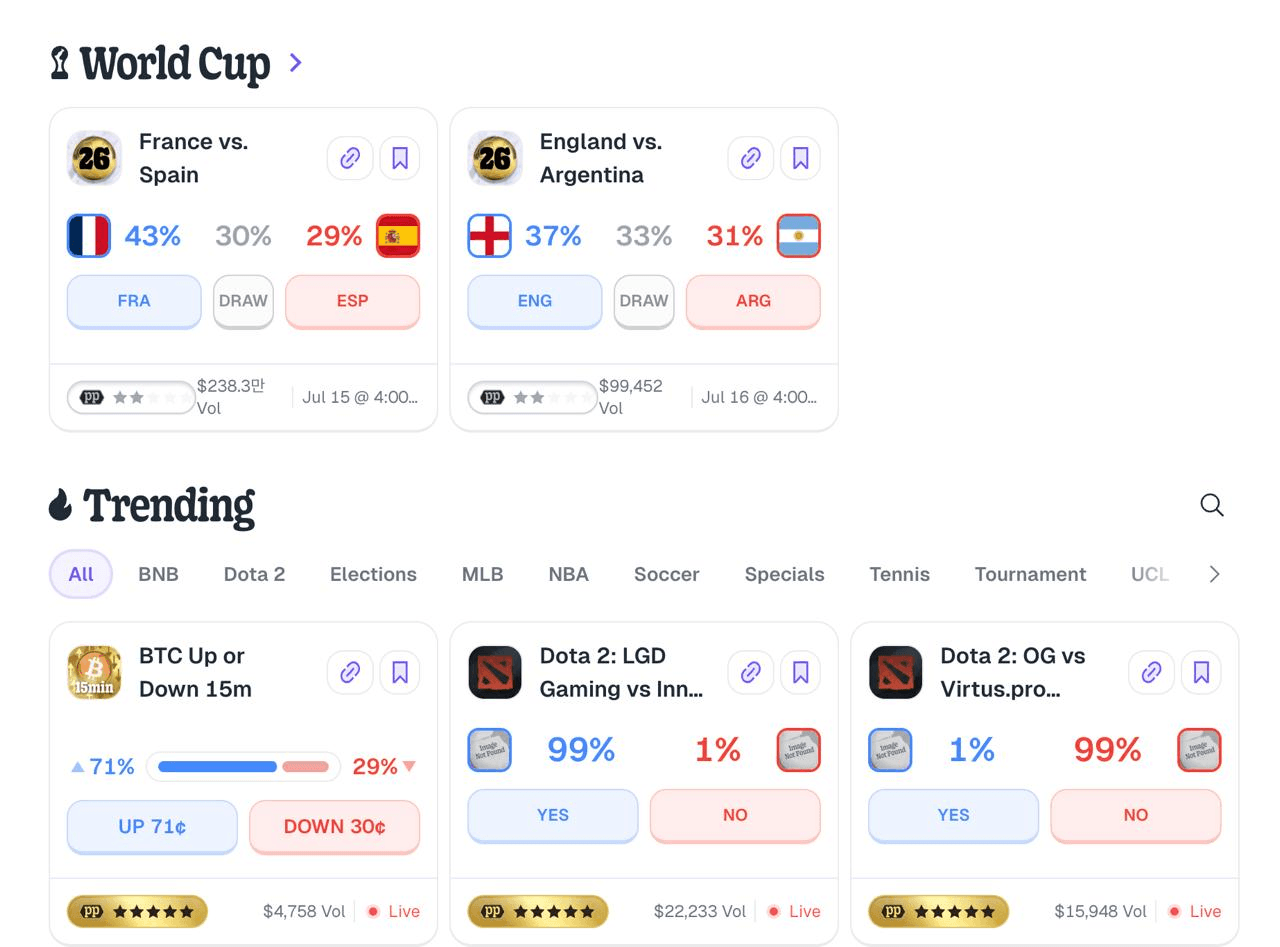Bet on FRA in France vs. Spain
Screen dimensions: 1280x947
[x=134, y=301]
